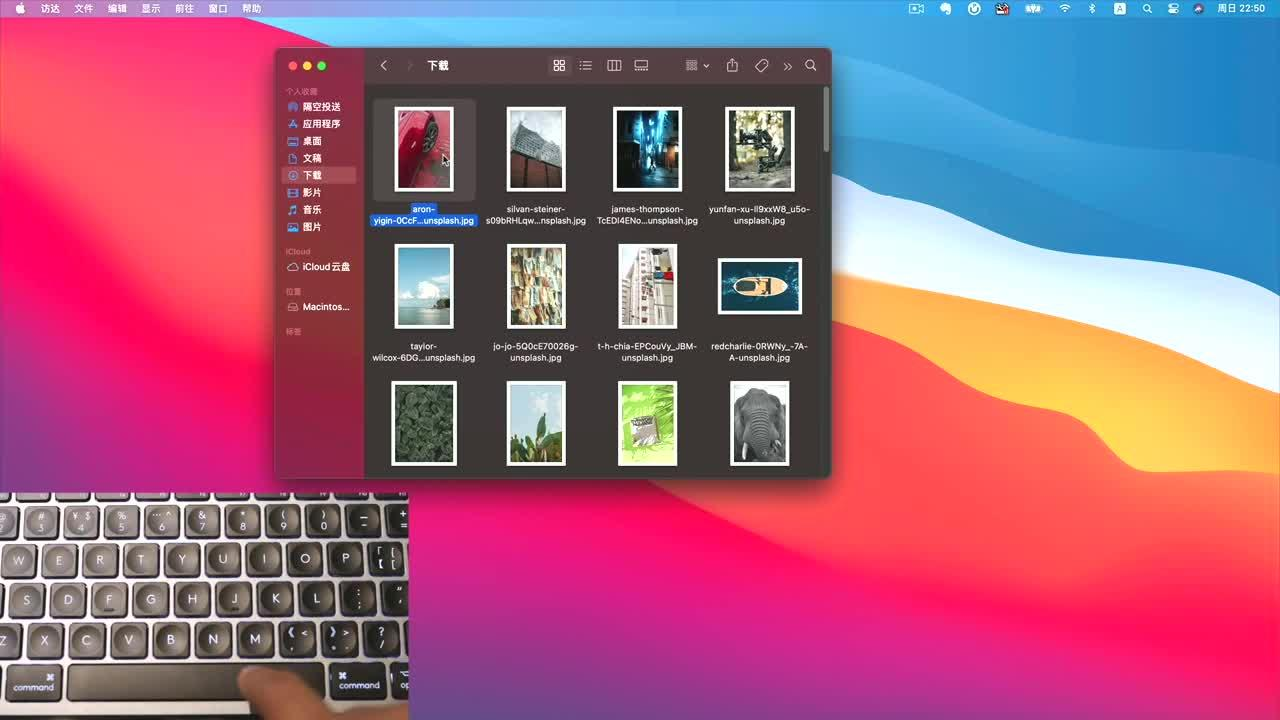1280x720 pixels.
Task: Click the tag icon in the Finder toolbar
Action: click(762, 65)
